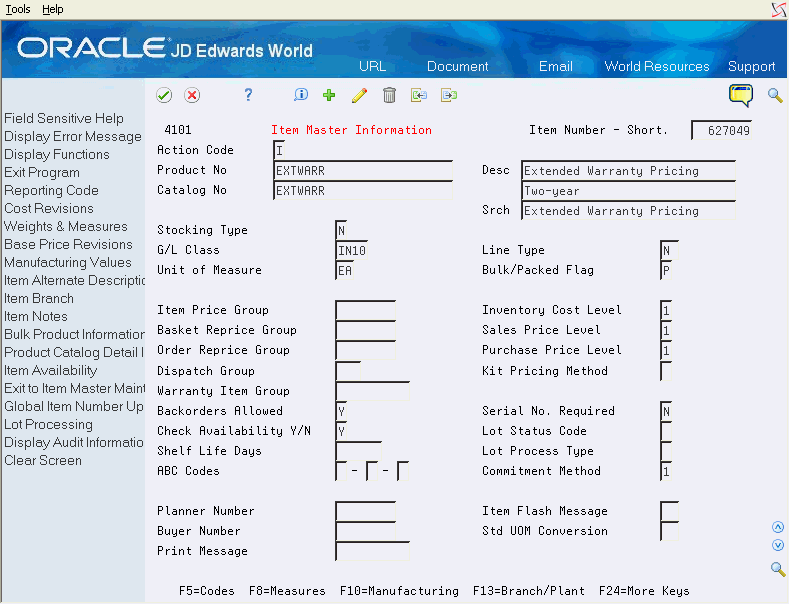
Task: Click the green plus Add icon
Action: [329, 95]
